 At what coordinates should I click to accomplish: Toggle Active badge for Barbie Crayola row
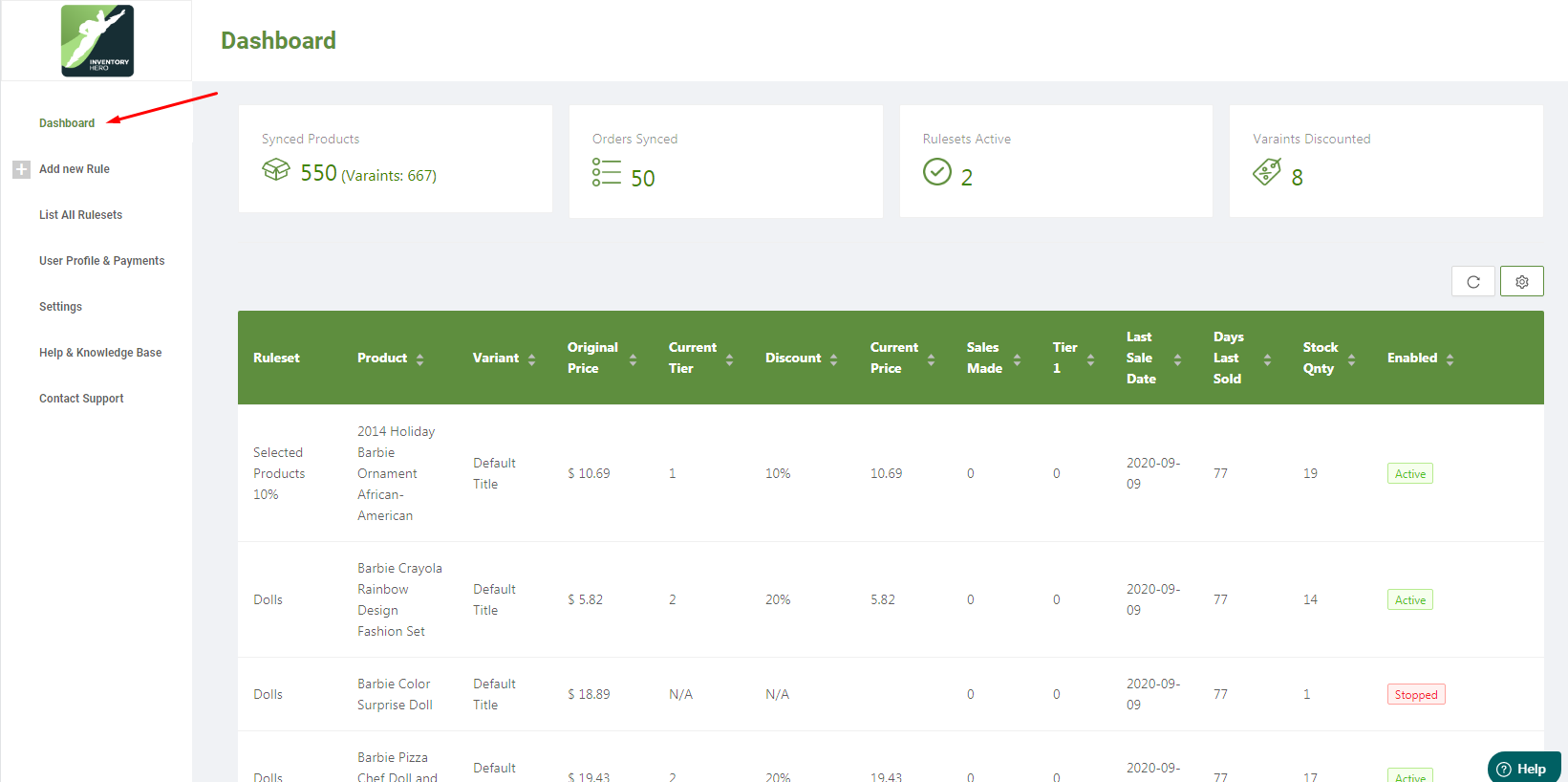click(1410, 599)
